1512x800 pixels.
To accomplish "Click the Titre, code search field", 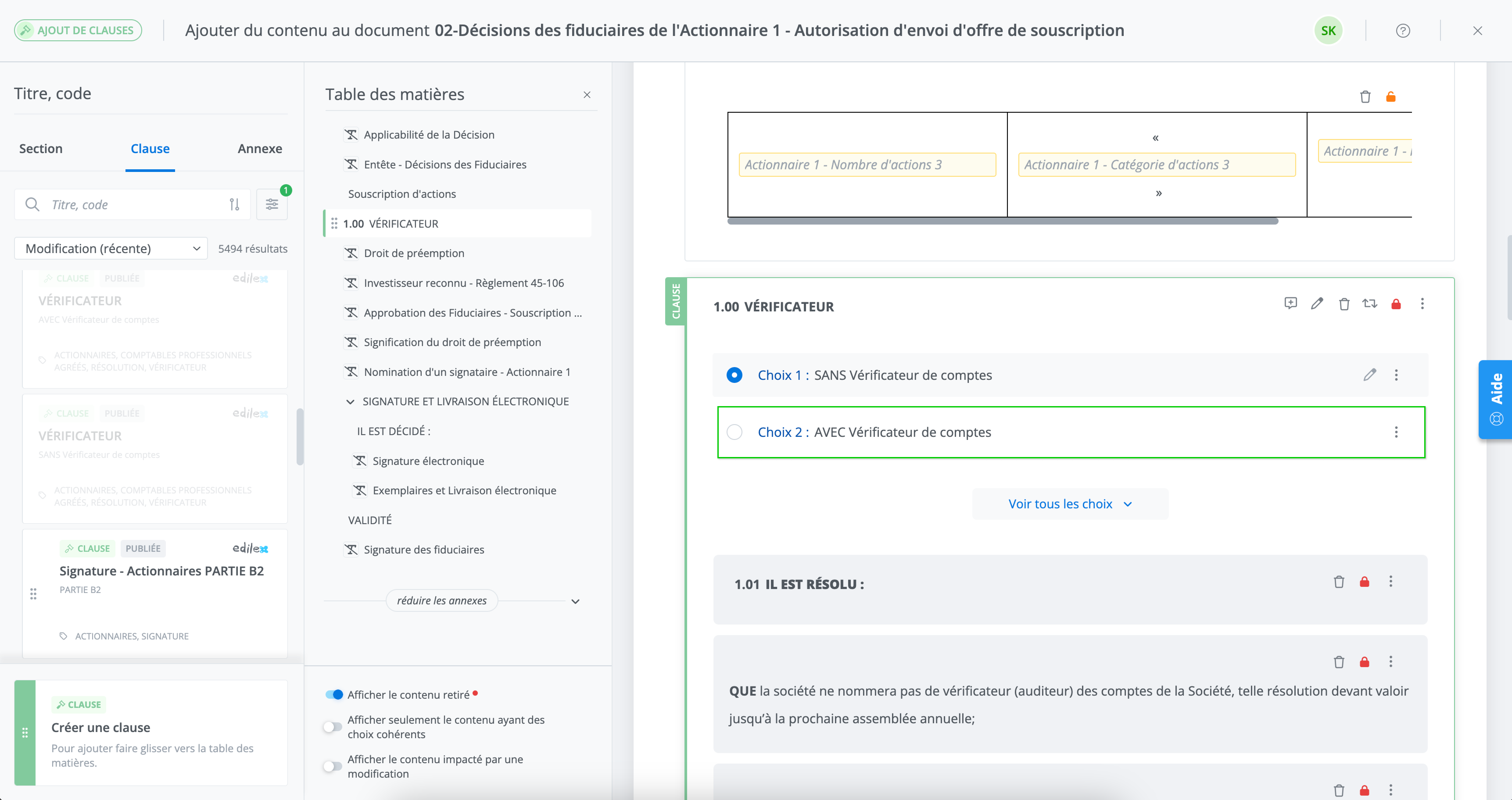I will (x=135, y=204).
